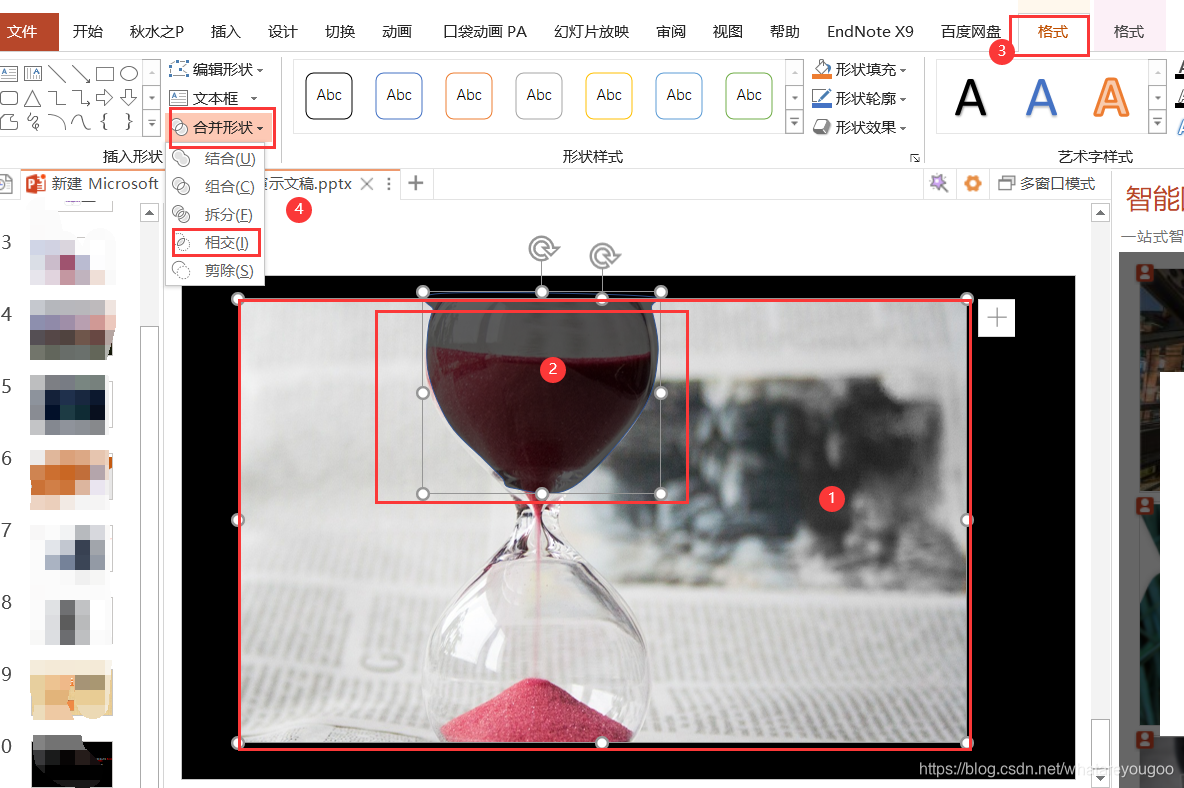Image resolution: width=1184 pixels, height=788 pixels.
Task: Expand the shape styles gallery
Action: tap(794, 122)
